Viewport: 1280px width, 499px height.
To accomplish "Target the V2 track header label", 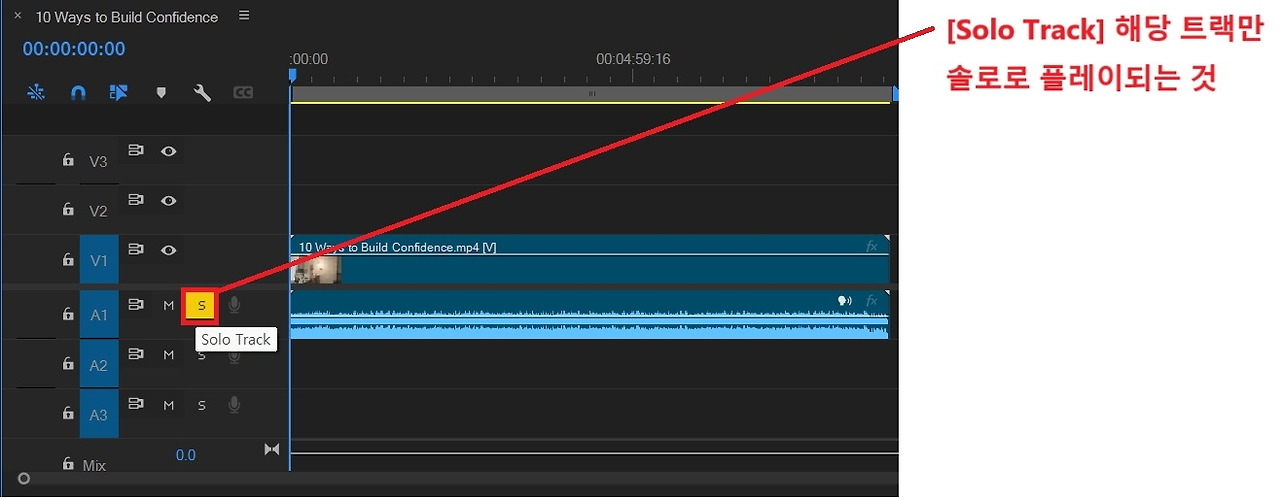I will [98, 211].
